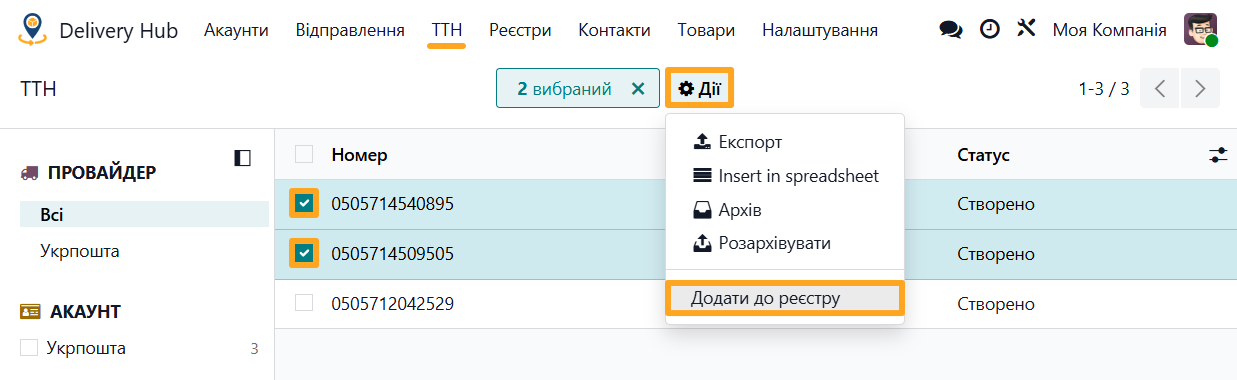
Task: Go to the next page arrow
Action: pos(1200,88)
